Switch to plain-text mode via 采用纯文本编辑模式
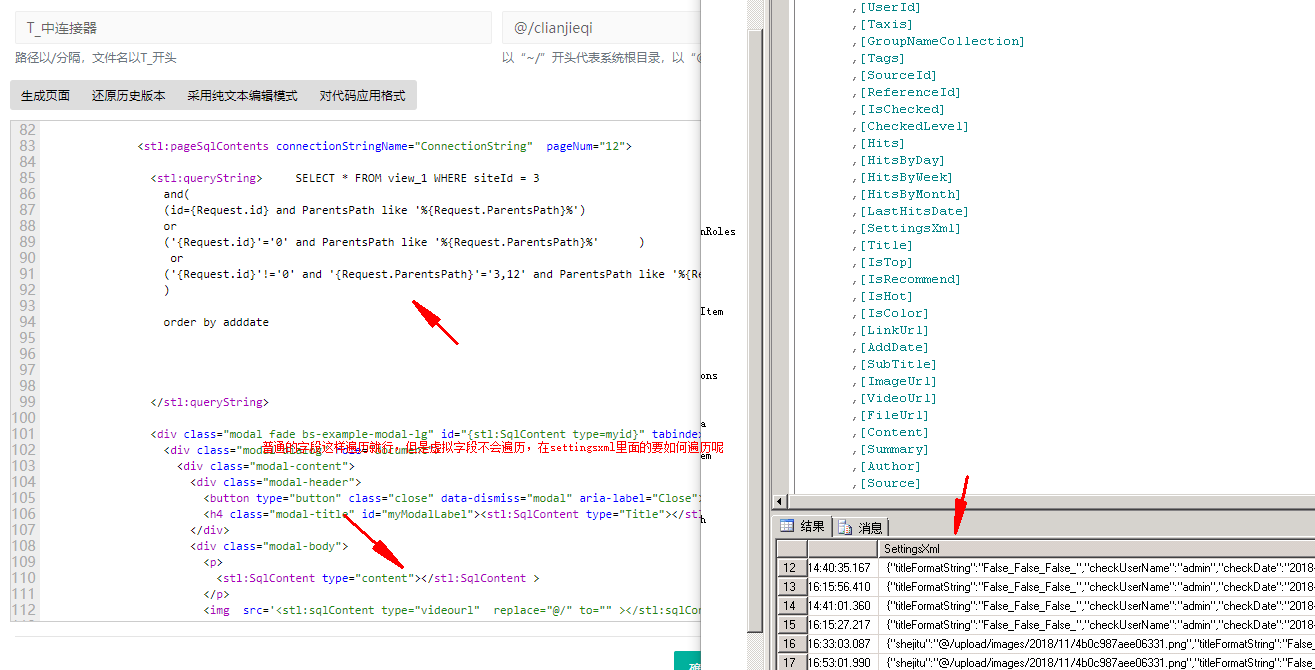This screenshot has height=670, width=1315. [x=243, y=96]
